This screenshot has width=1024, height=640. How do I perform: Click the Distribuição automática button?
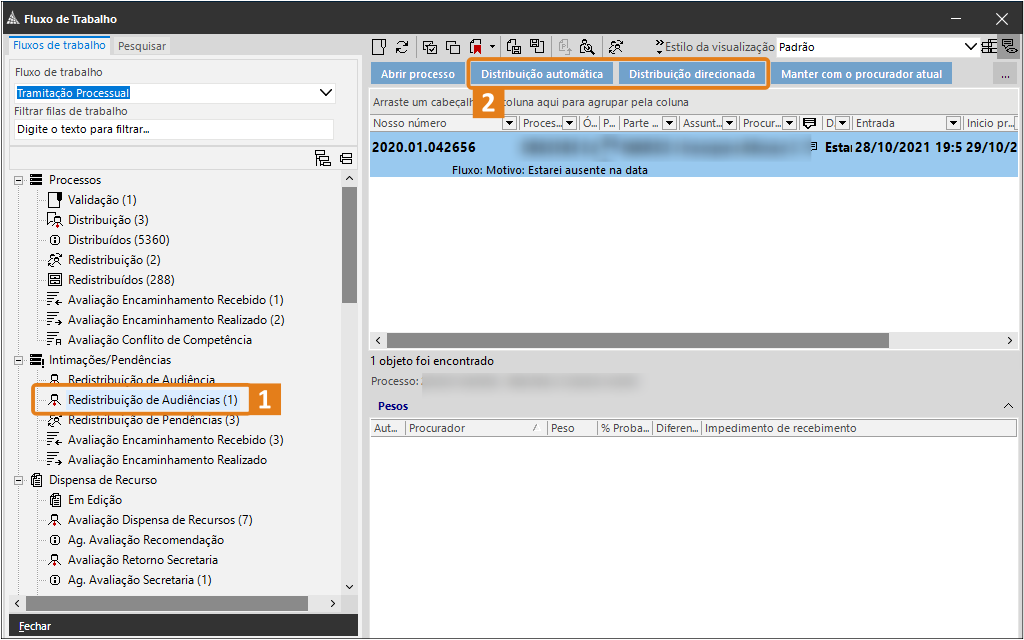(542, 74)
